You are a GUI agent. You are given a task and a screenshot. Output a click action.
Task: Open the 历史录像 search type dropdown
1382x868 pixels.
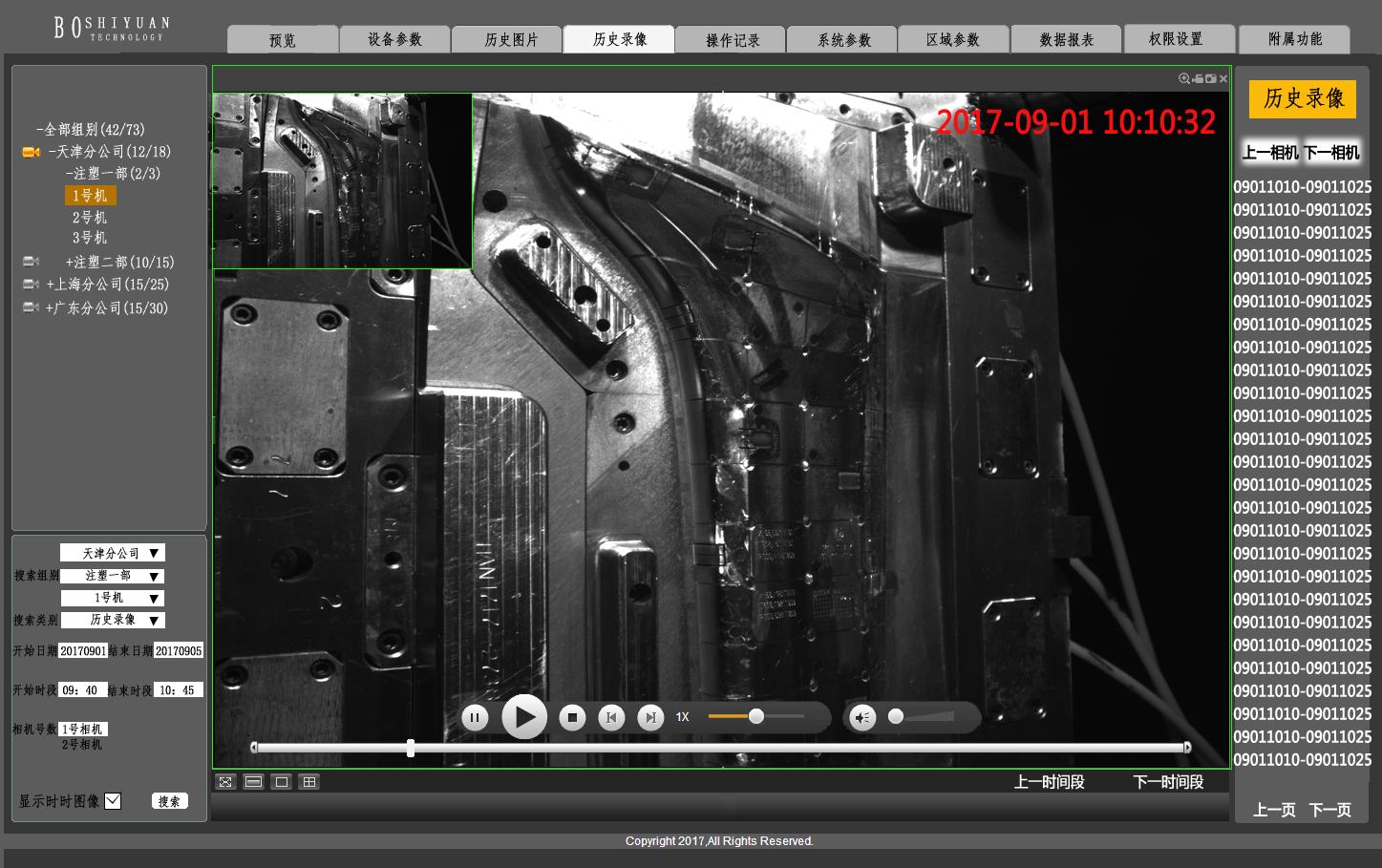[x=153, y=621]
